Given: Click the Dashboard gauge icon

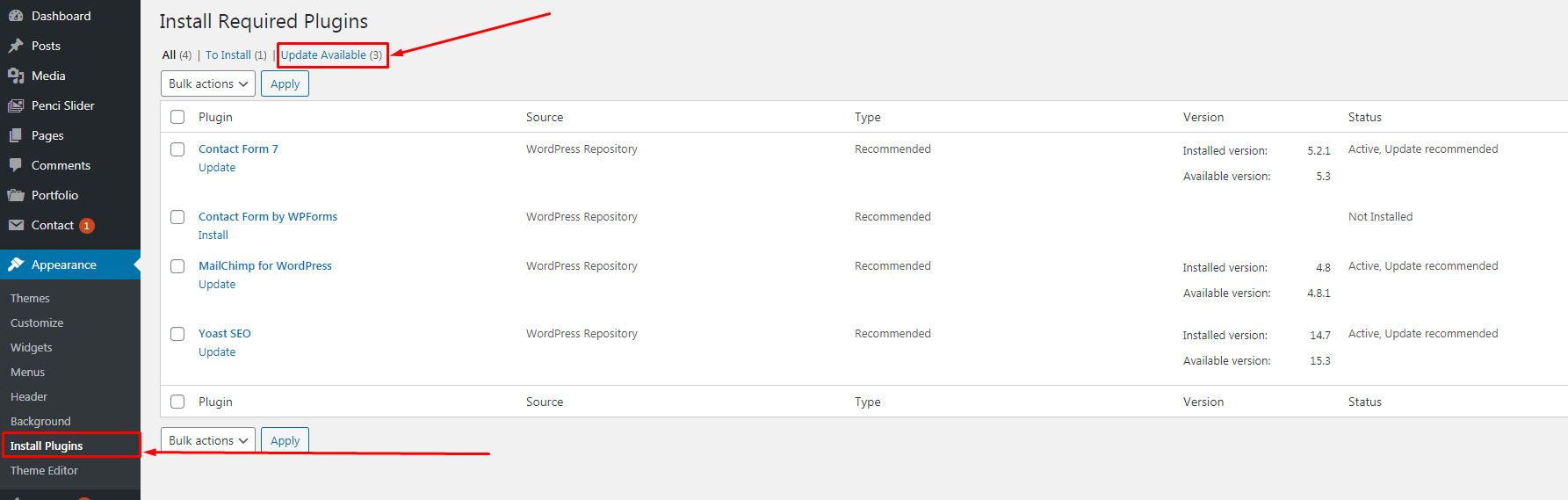Looking at the screenshot, I should 16,16.
